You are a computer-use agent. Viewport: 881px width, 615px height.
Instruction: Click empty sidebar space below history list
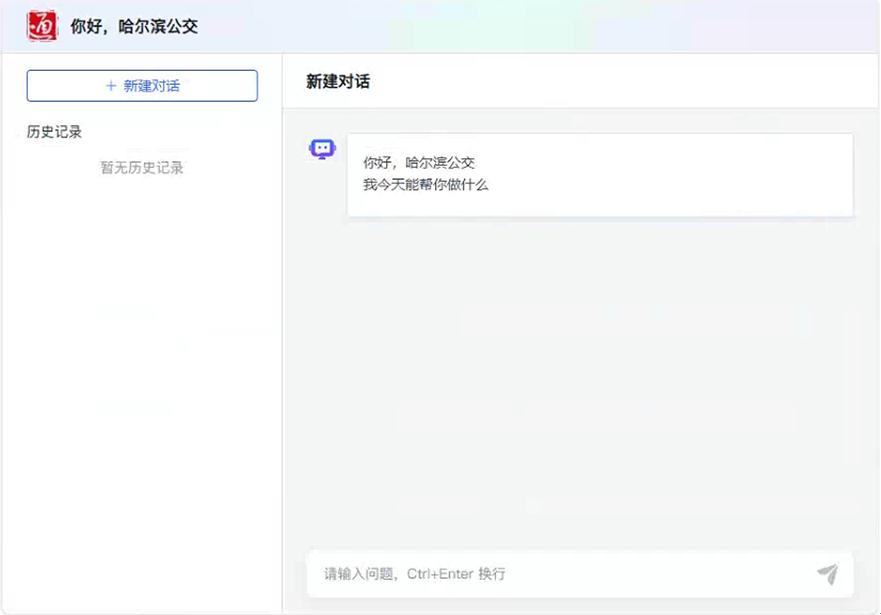click(x=142, y=400)
